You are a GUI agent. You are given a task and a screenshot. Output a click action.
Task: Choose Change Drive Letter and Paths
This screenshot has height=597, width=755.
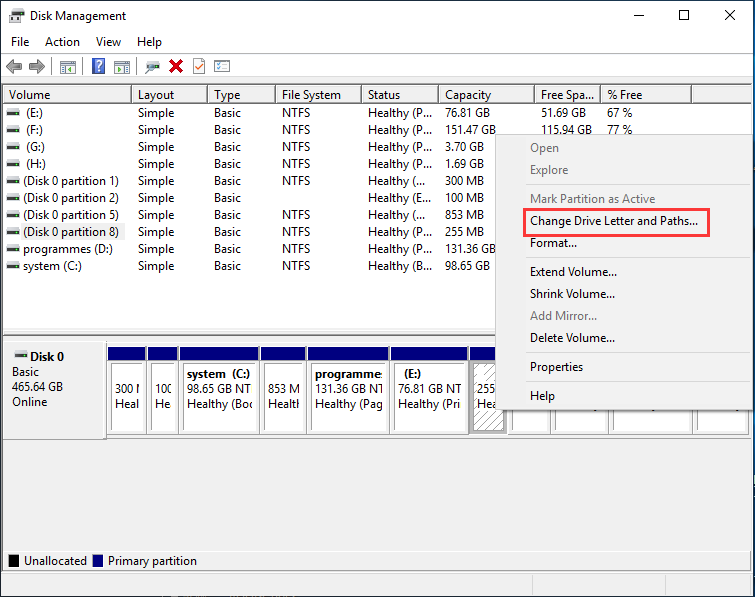point(616,221)
